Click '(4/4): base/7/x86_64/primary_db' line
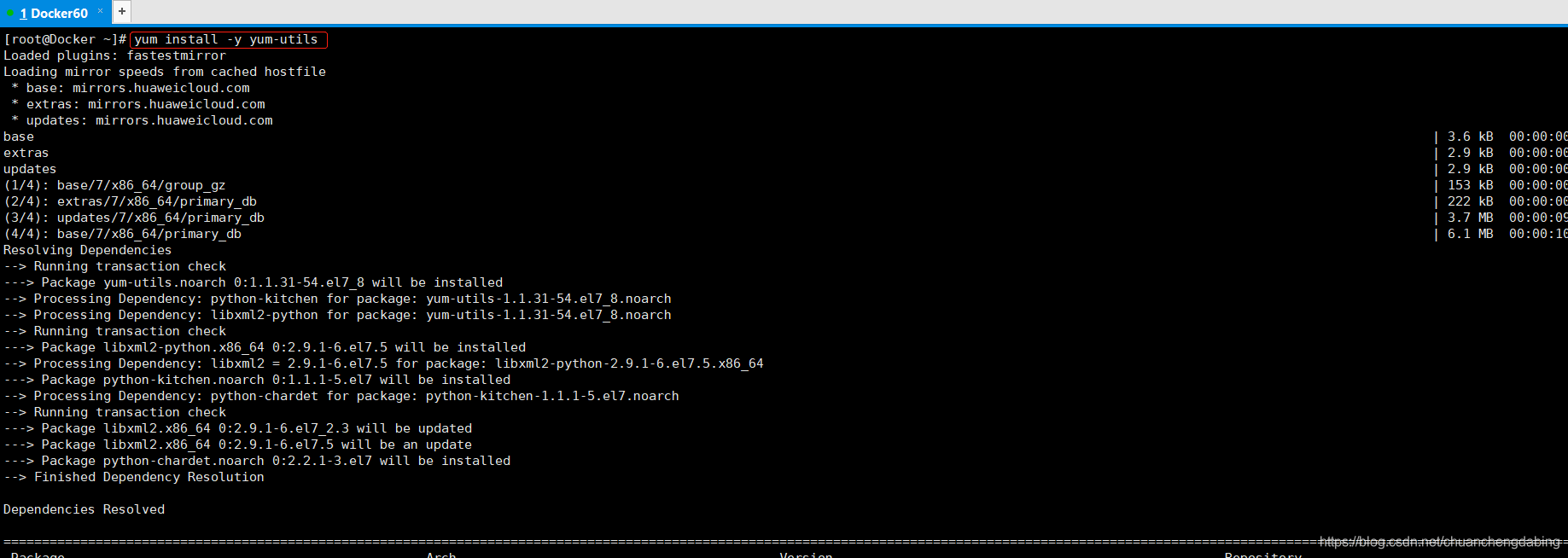 tap(122, 234)
